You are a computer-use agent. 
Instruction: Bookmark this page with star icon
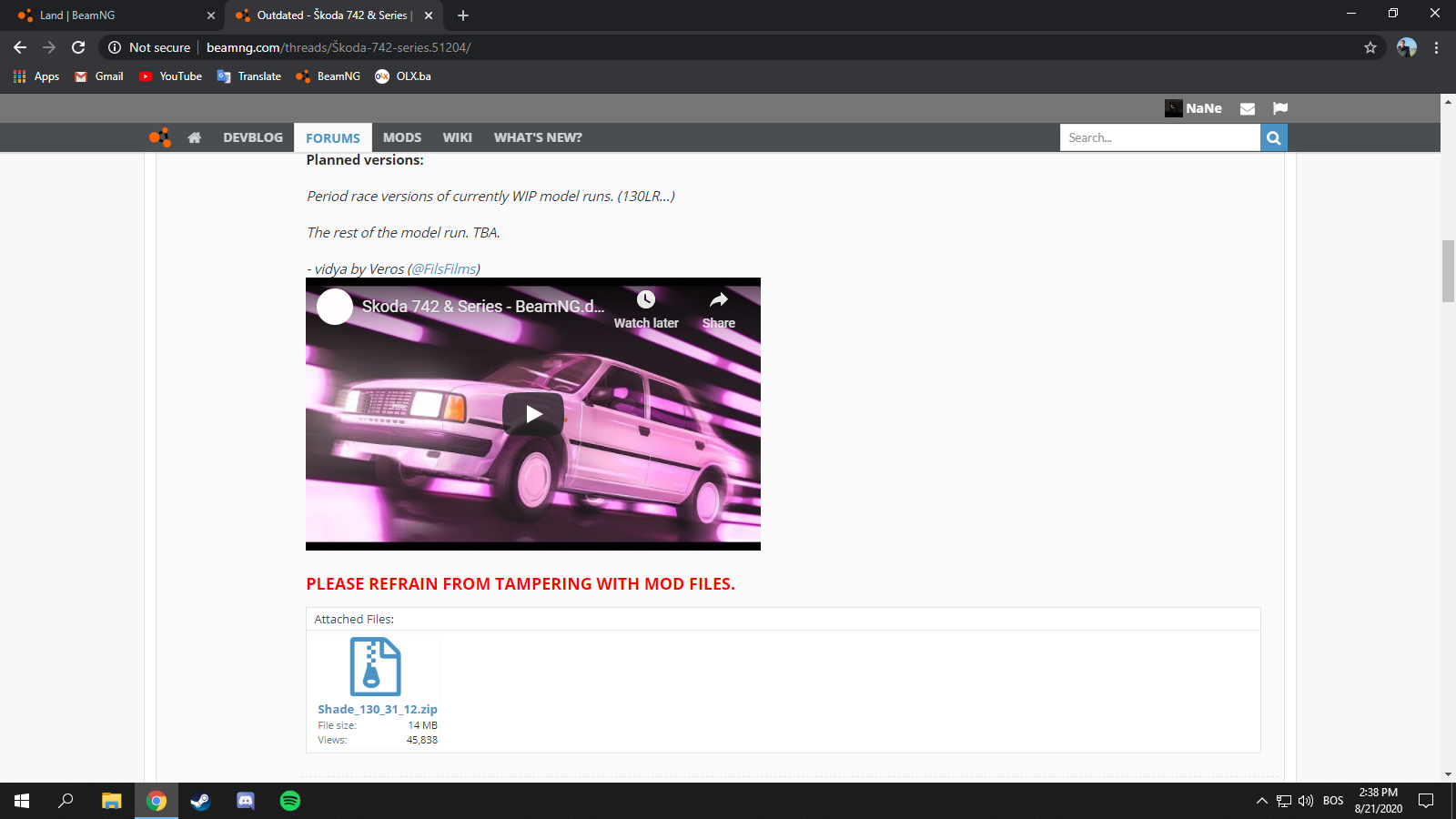coord(1370,47)
